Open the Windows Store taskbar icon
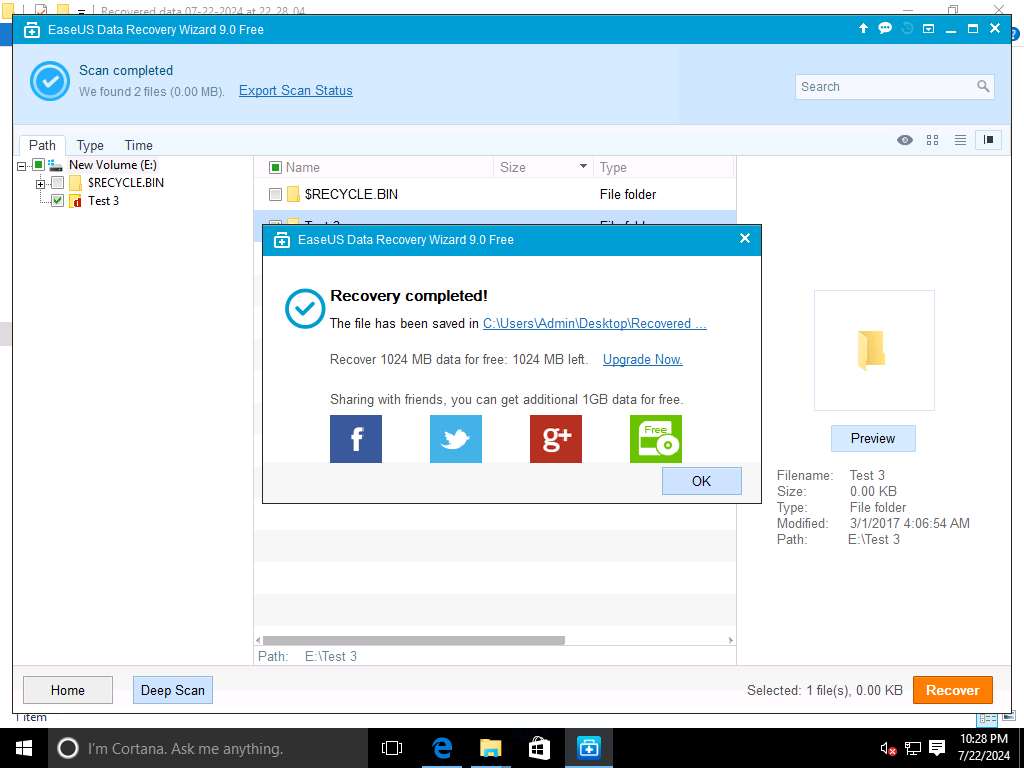1024x768 pixels. pyautogui.click(x=539, y=748)
